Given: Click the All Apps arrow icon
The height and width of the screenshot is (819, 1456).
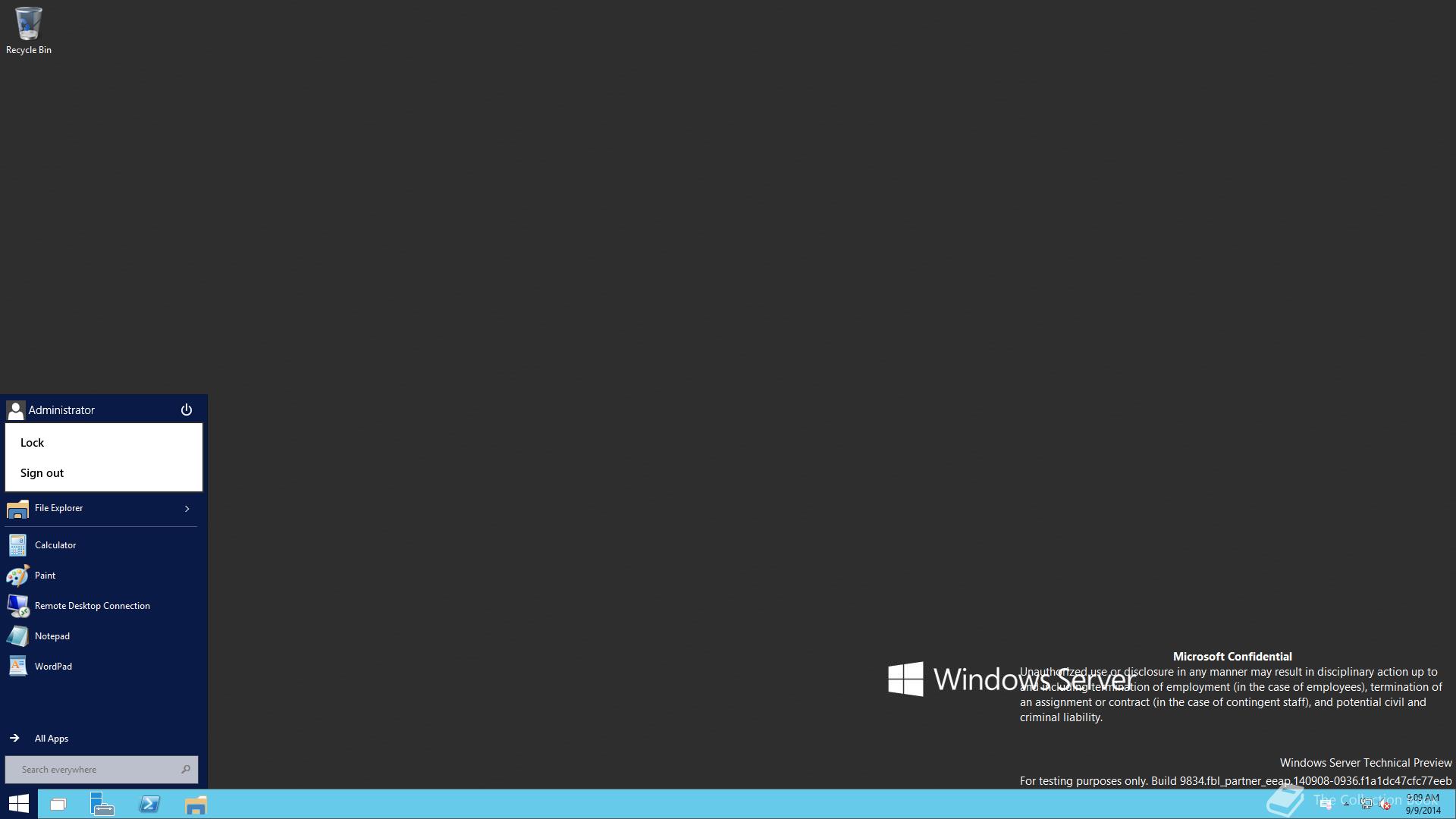Looking at the screenshot, I should pyautogui.click(x=14, y=738).
